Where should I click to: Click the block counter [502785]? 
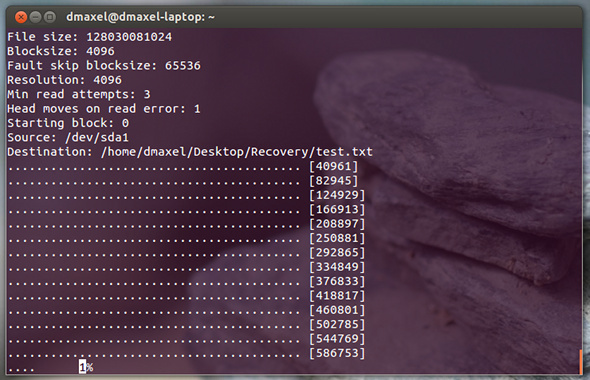(x=337, y=324)
